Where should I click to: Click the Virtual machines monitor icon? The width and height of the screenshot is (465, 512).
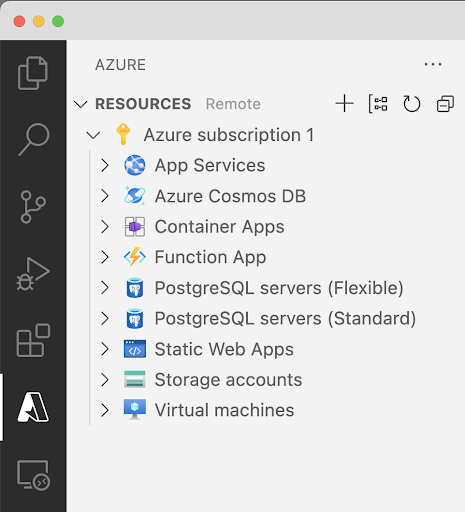click(135, 409)
